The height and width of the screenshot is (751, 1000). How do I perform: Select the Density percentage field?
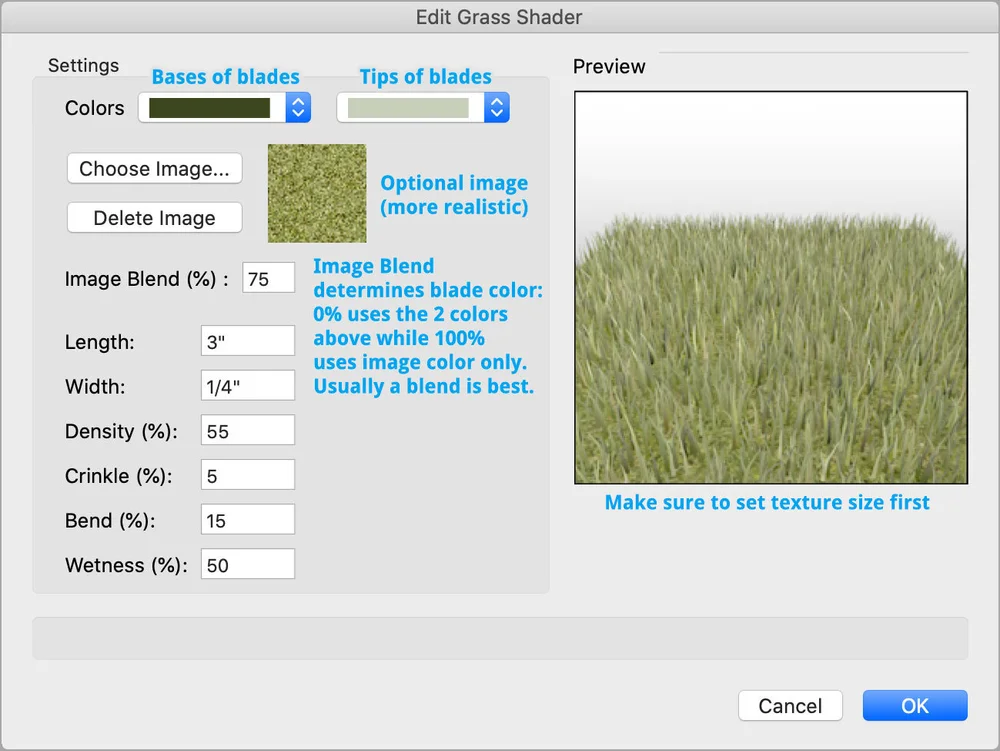tap(247, 430)
